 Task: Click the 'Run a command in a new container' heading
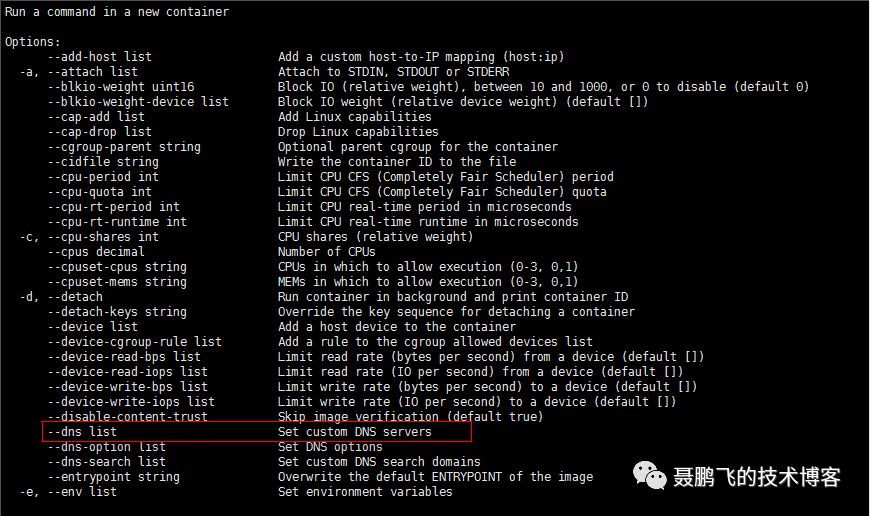[x=117, y=12]
